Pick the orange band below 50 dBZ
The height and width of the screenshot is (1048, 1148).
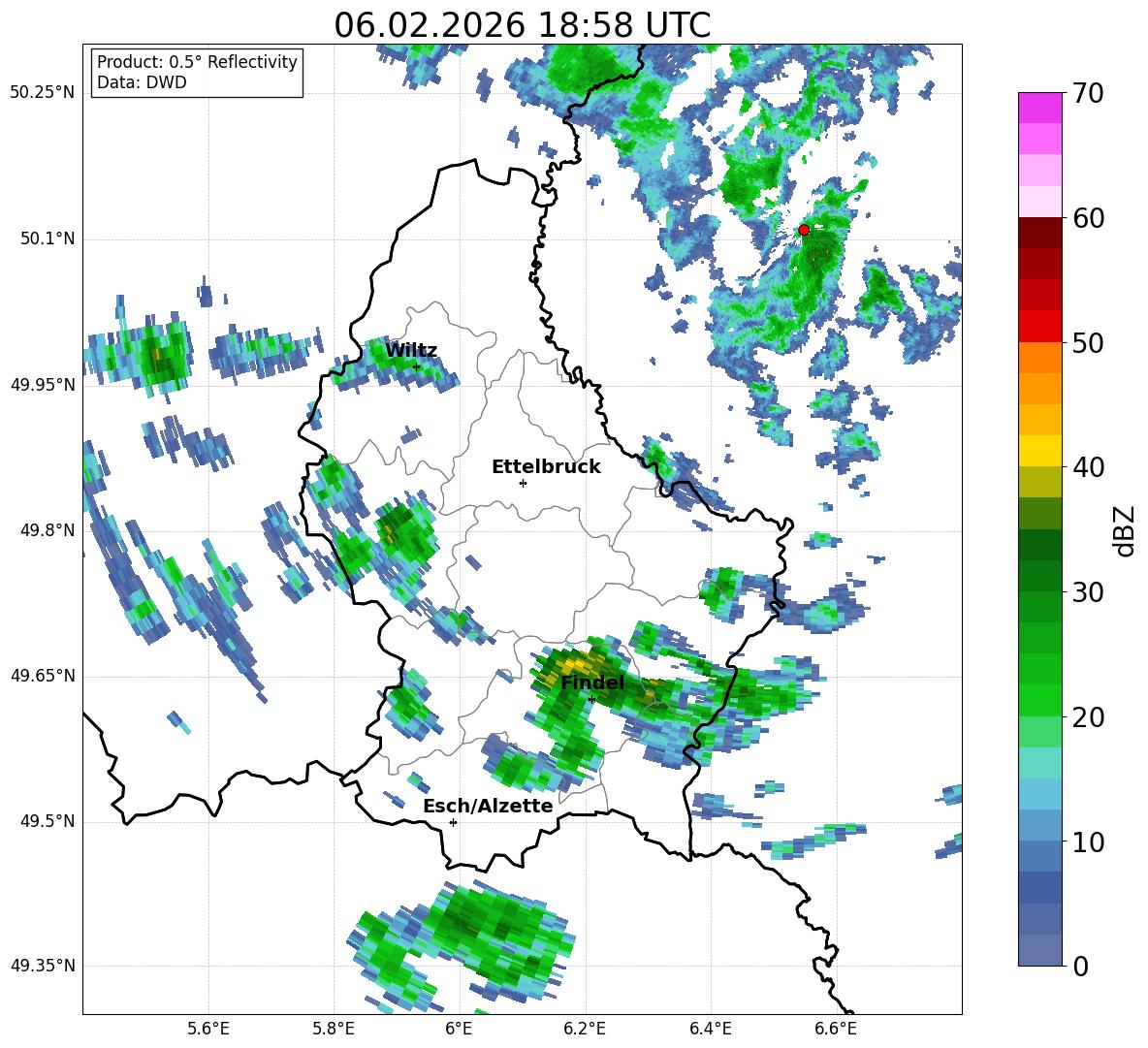[1039, 357]
